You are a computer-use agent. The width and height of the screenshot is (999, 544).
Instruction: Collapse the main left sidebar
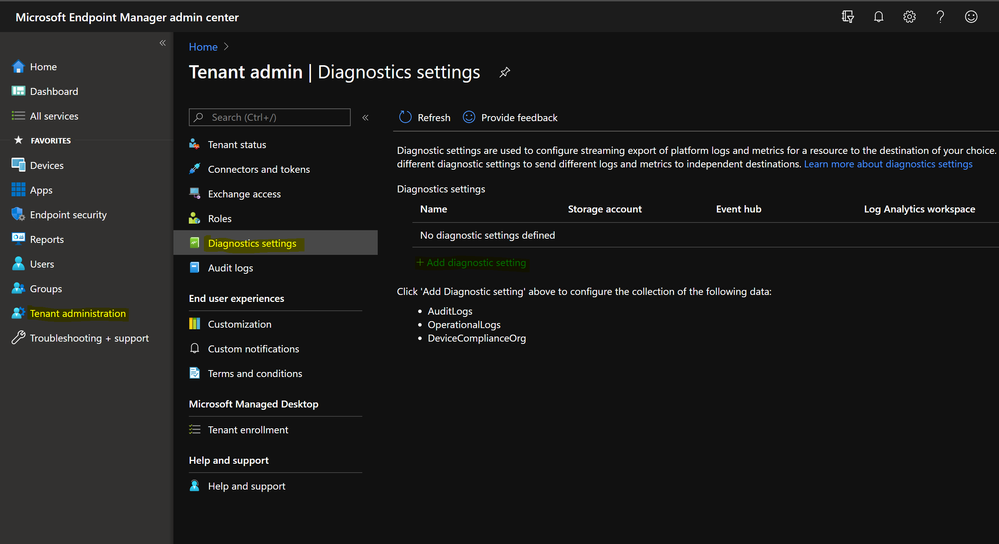click(x=162, y=43)
